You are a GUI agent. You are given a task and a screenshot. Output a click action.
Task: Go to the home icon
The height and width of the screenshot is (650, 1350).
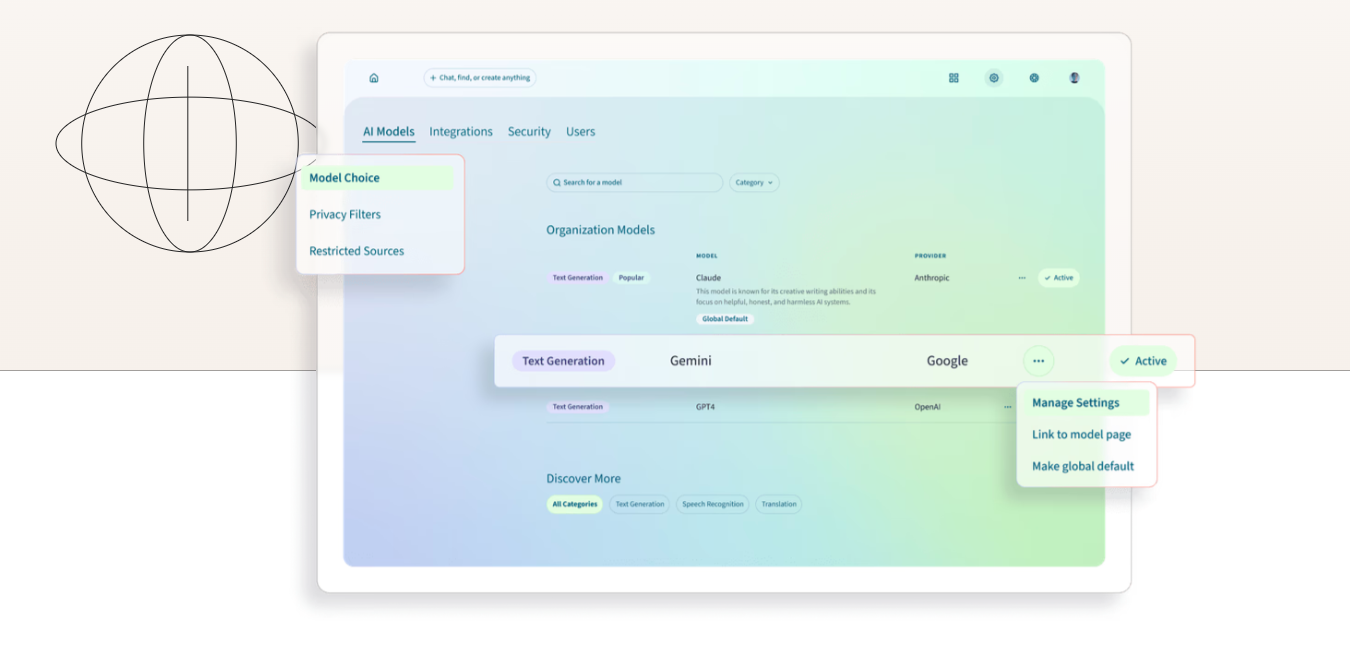[374, 78]
